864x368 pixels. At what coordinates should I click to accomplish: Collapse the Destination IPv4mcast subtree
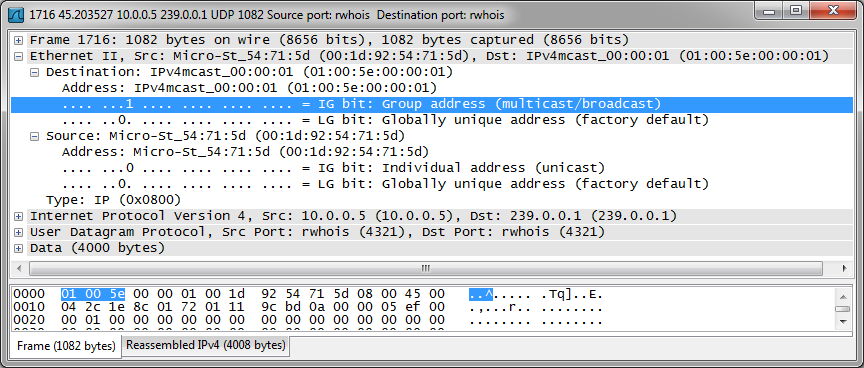35,72
